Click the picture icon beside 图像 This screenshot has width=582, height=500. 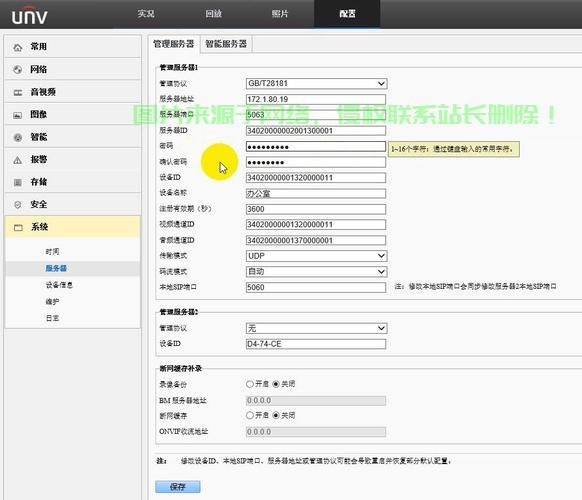pos(17,115)
